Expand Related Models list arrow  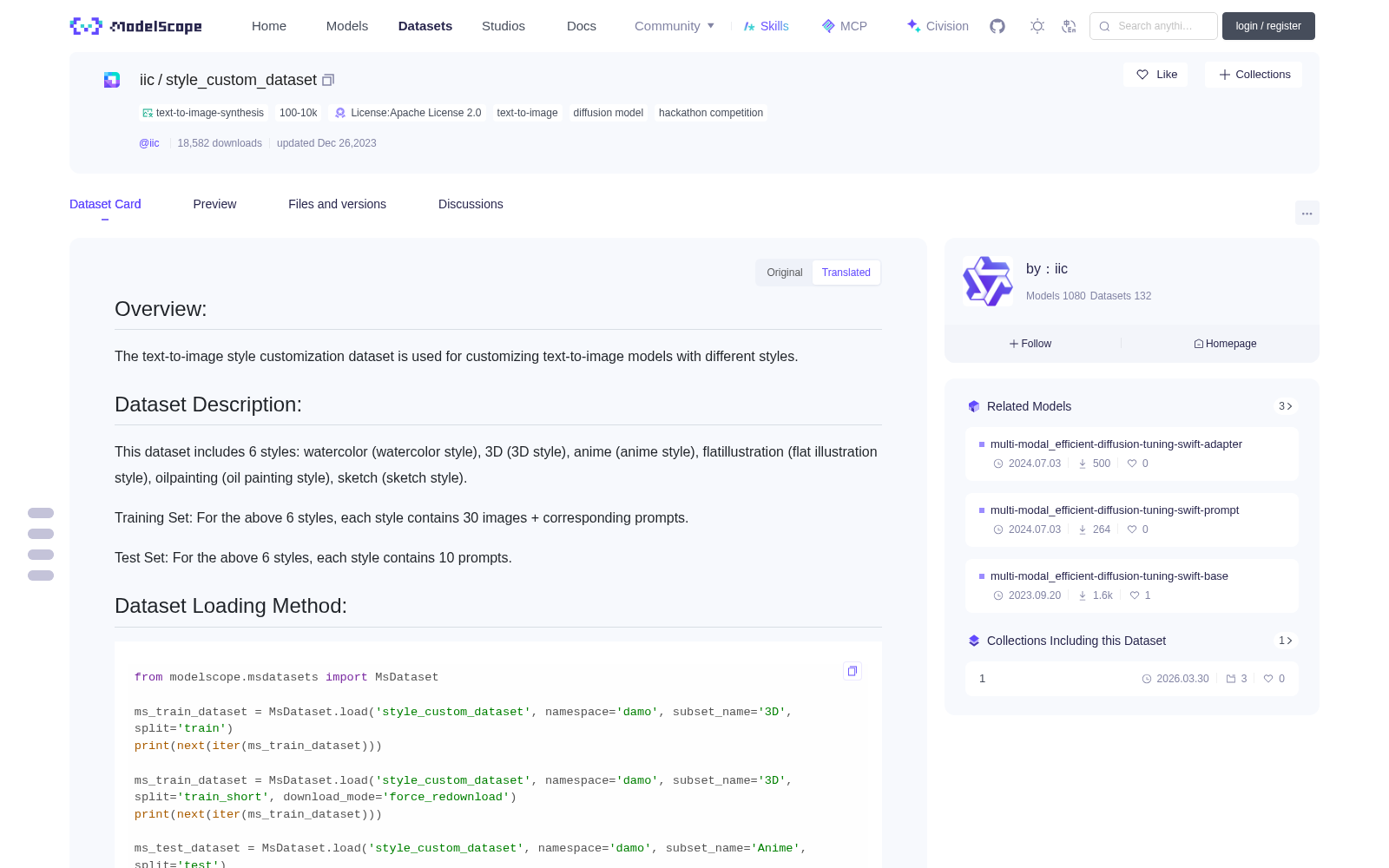[1286, 406]
